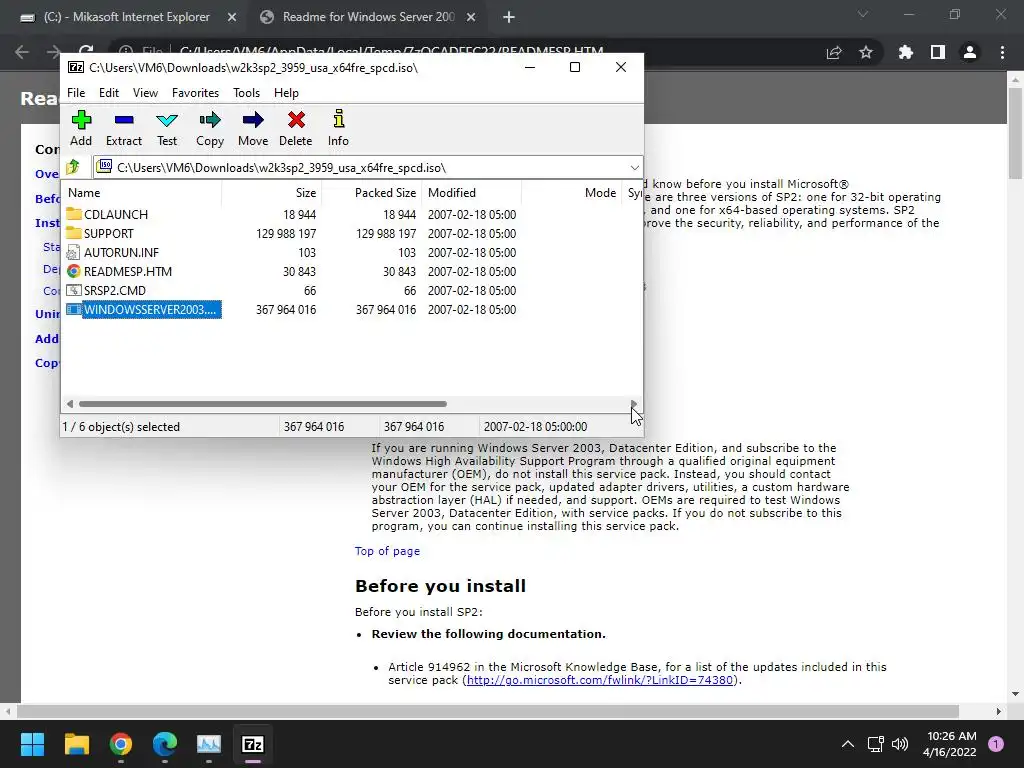This screenshot has width=1024, height=768.
Task: Bookmark this page with the star icon
Action: tap(866, 52)
